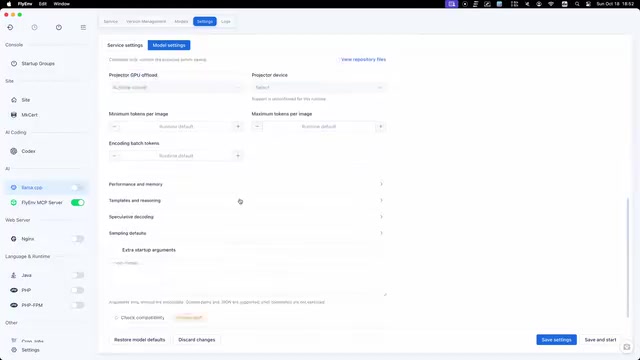Click the Discard changes button
This screenshot has height=360, width=640.
point(197,340)
